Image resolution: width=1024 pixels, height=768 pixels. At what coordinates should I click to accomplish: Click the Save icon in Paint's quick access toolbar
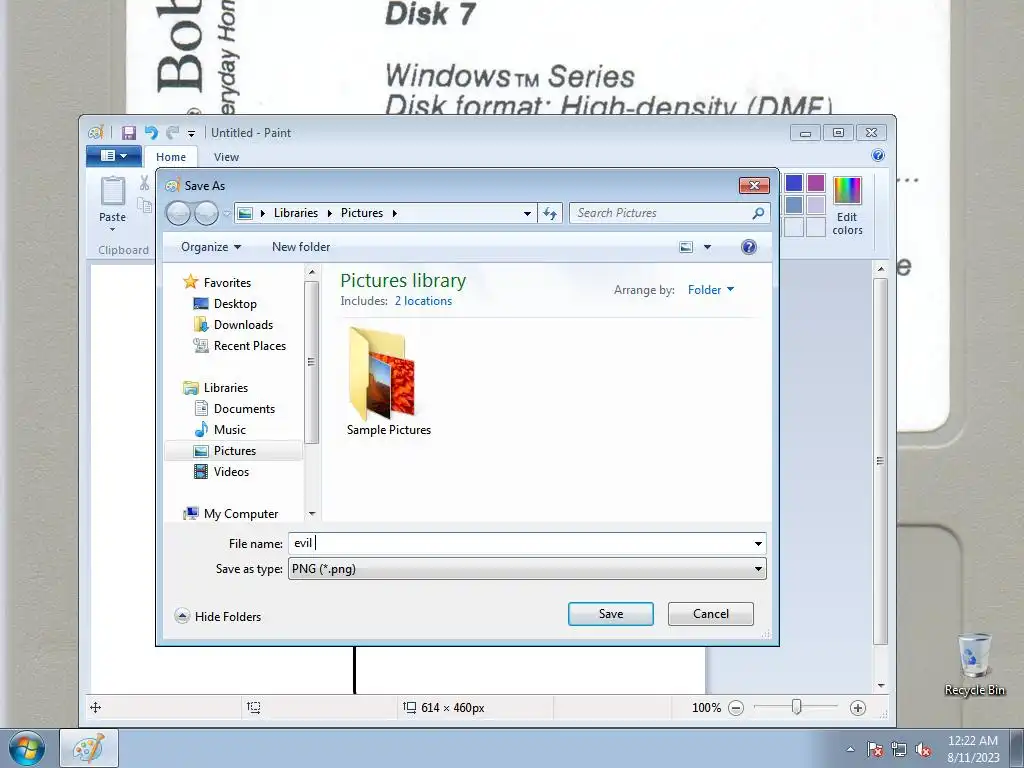coord(129,133)
